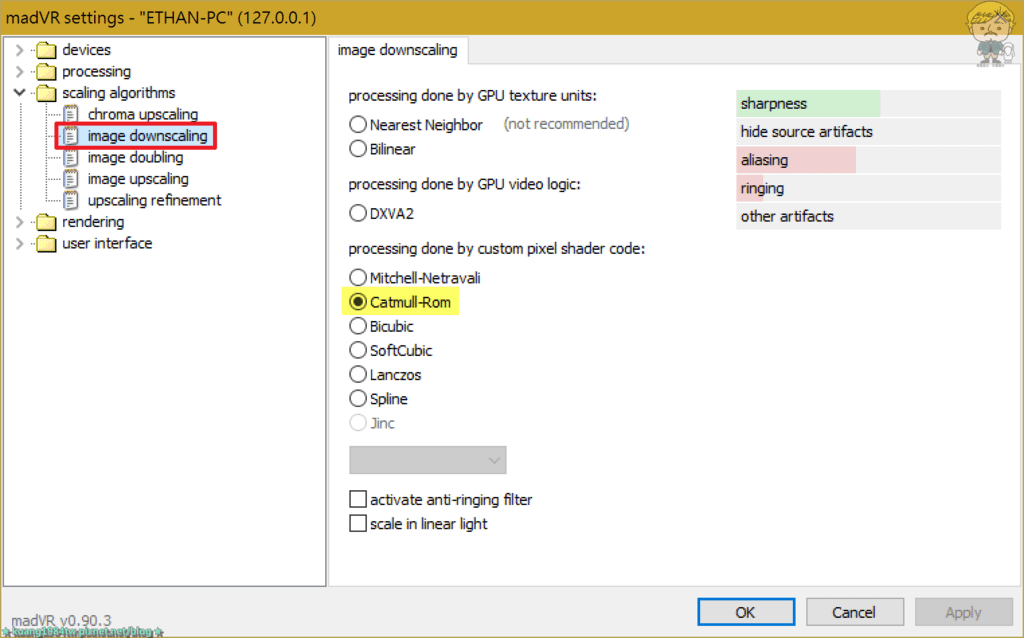Select the Mitchell-Netravali radio option
This screenshot has width=1024, height=638.
358,278
